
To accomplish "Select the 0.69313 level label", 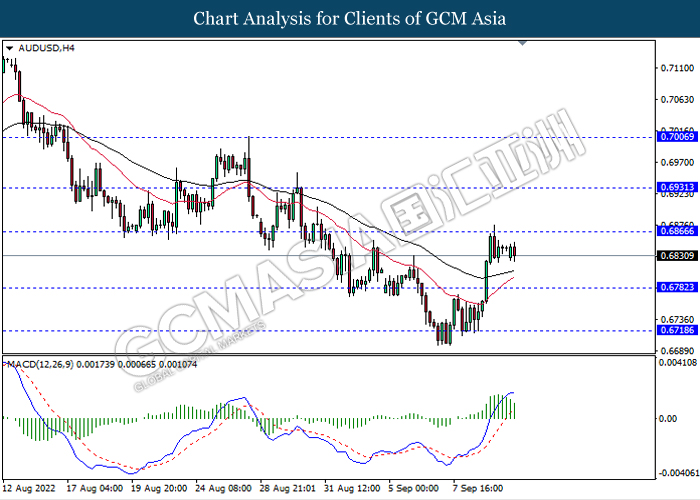I will coord(677,187).
